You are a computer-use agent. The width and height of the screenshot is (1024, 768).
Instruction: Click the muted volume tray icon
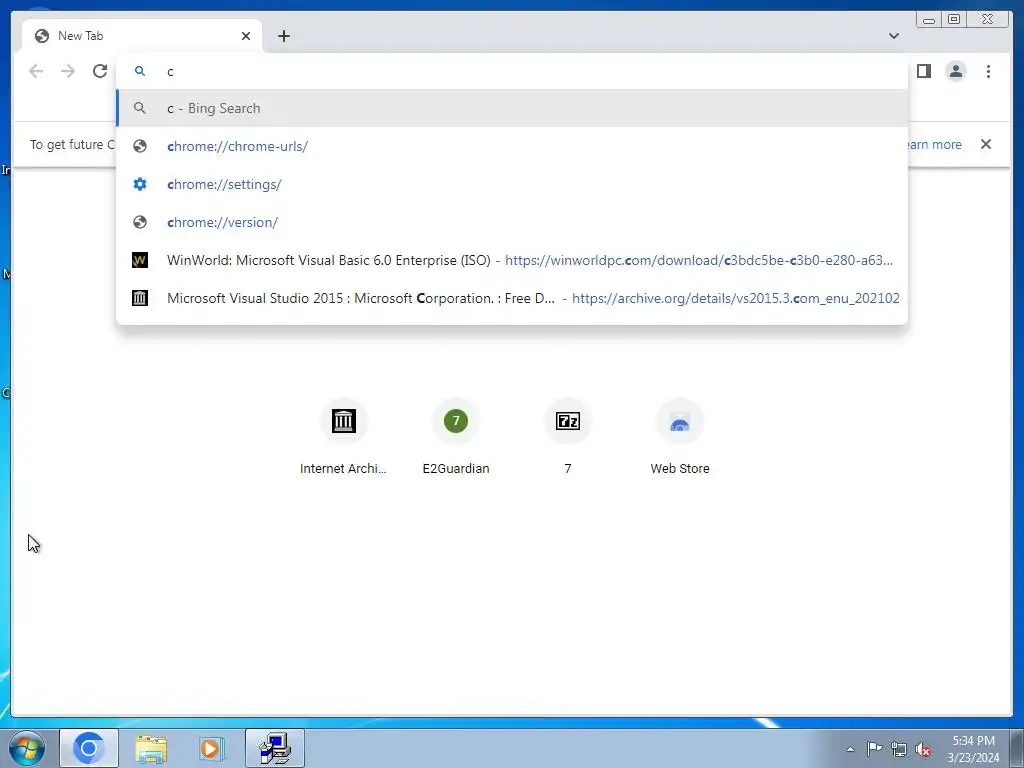[923, 749]
